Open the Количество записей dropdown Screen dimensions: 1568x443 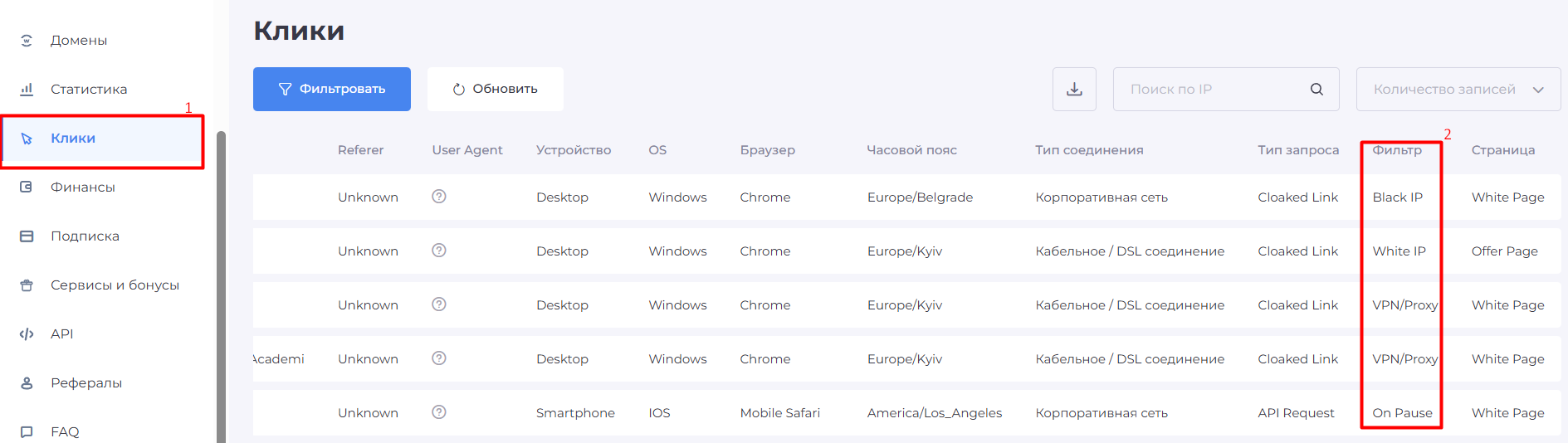point(1458,89)
